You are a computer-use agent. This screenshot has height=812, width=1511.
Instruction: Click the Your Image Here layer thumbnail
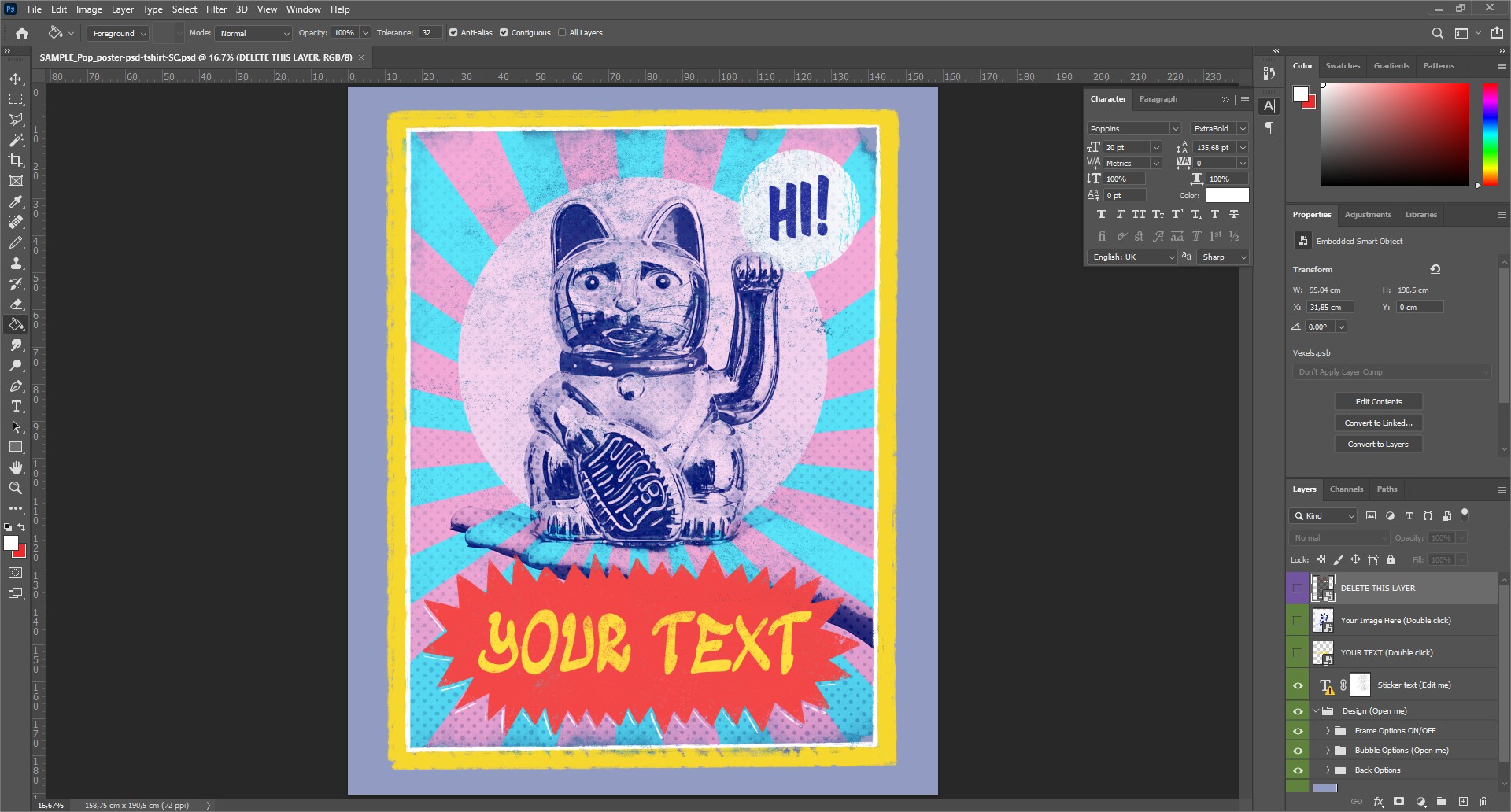1323,621
